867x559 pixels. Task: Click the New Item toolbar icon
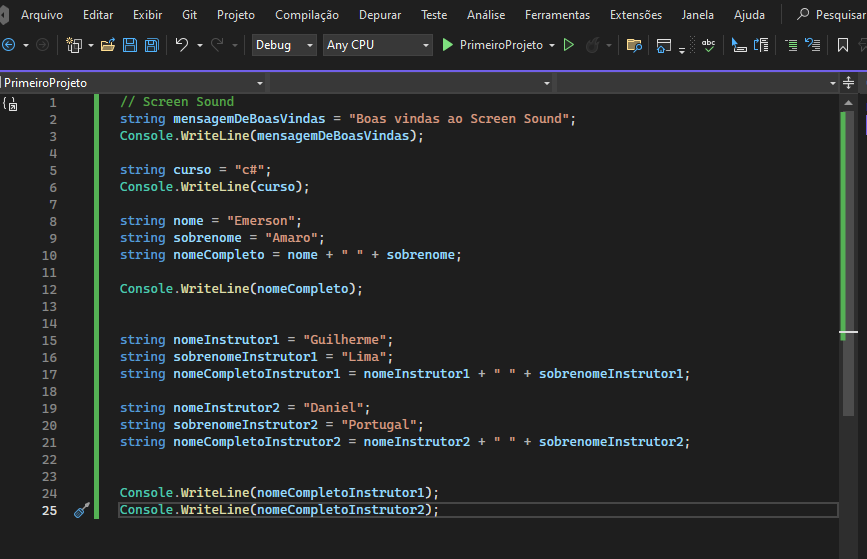point(74,45)
